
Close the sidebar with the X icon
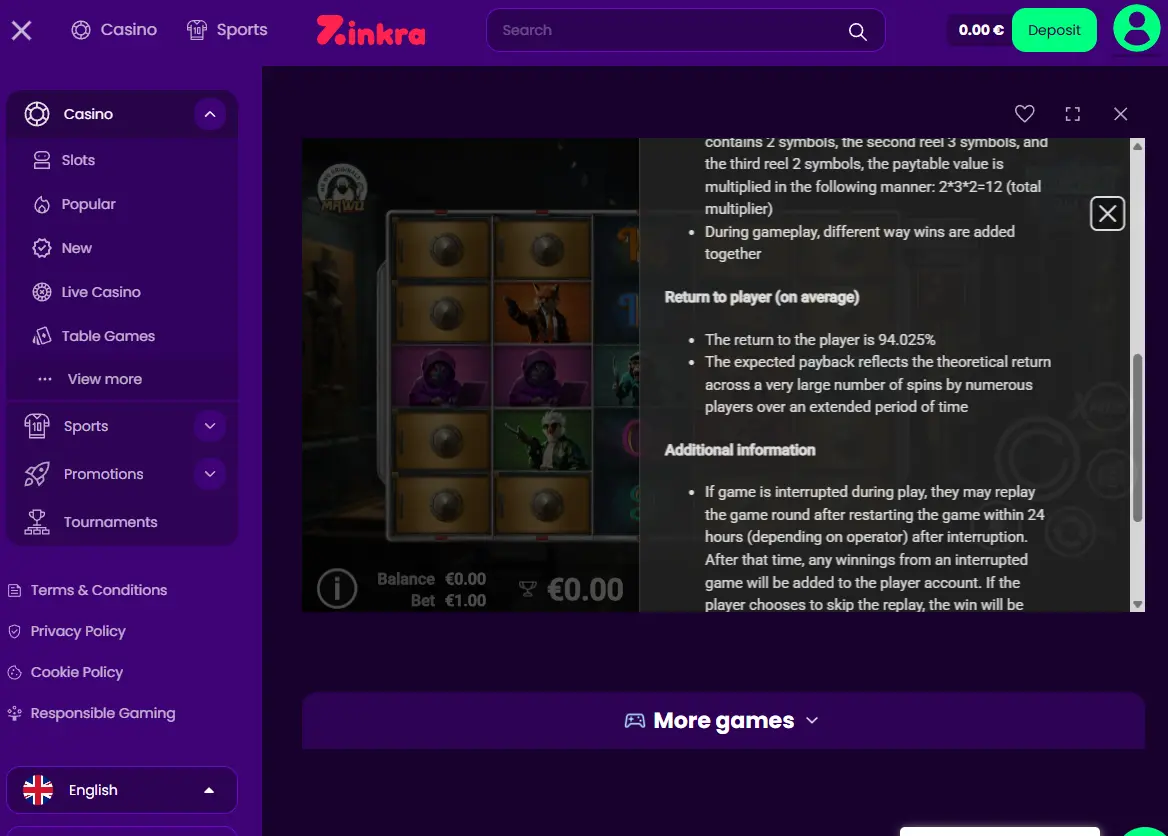click(x=22, y=30)
